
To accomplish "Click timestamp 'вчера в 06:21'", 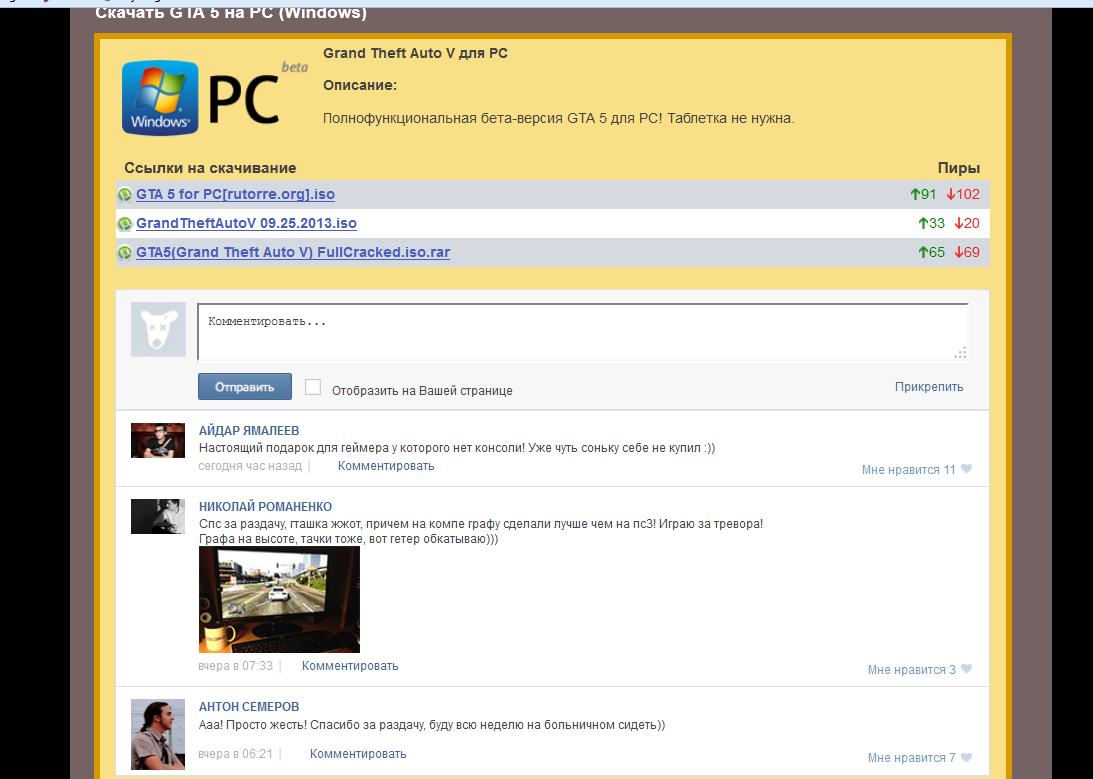I will pyautogui.click(x=236, y=754).
